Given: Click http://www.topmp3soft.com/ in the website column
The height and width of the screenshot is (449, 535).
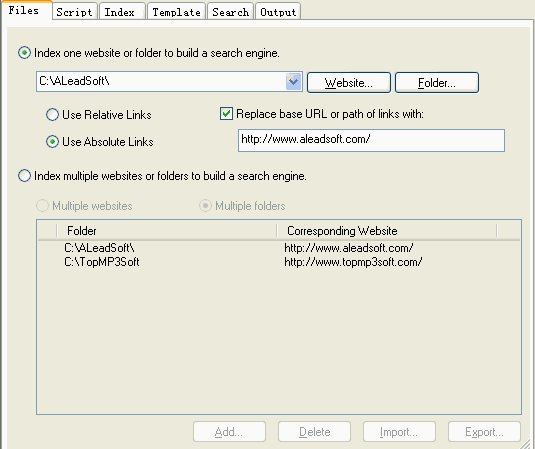Looking at the screenshot, I should point(353,262).
